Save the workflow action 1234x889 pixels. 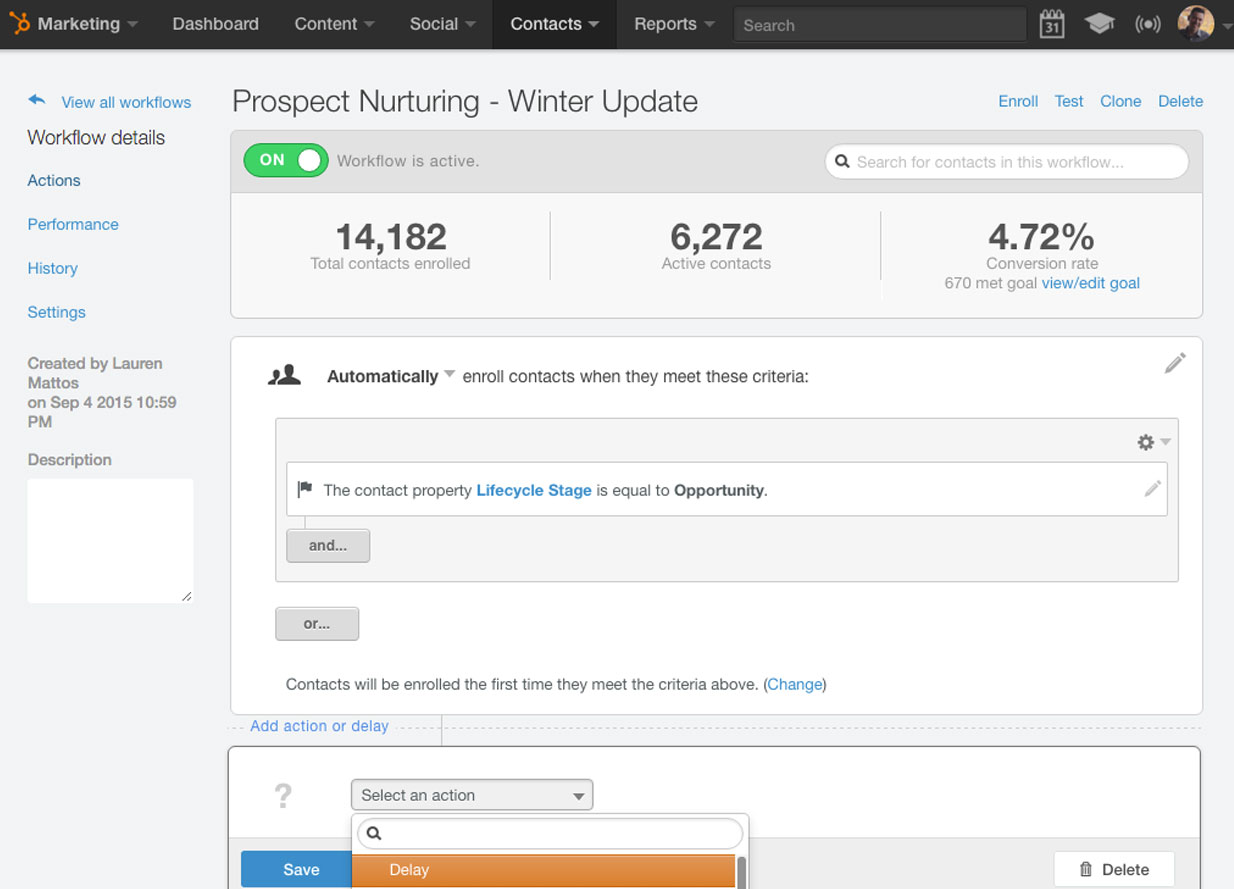[x=295, y=870]
